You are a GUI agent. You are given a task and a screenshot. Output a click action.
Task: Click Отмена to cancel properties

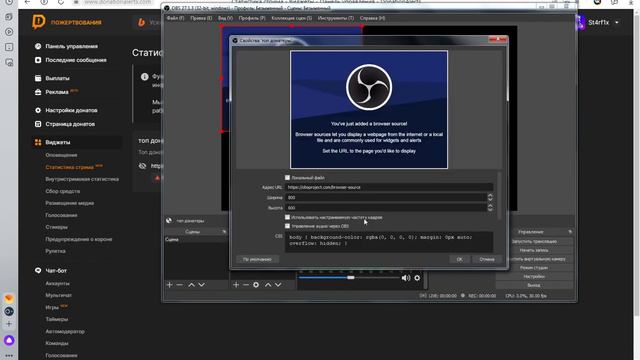487,259
